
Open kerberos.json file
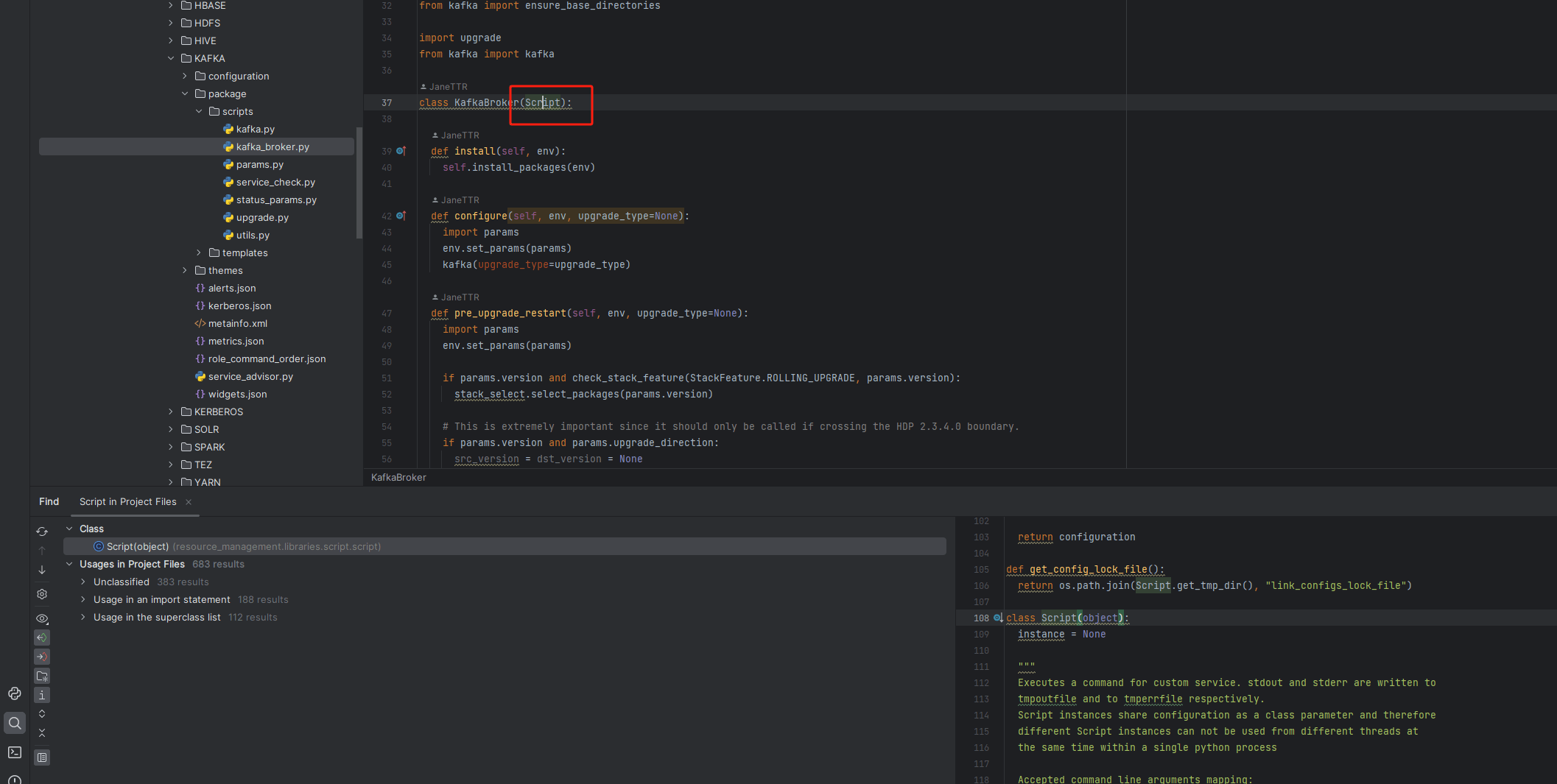coord(233,306)
